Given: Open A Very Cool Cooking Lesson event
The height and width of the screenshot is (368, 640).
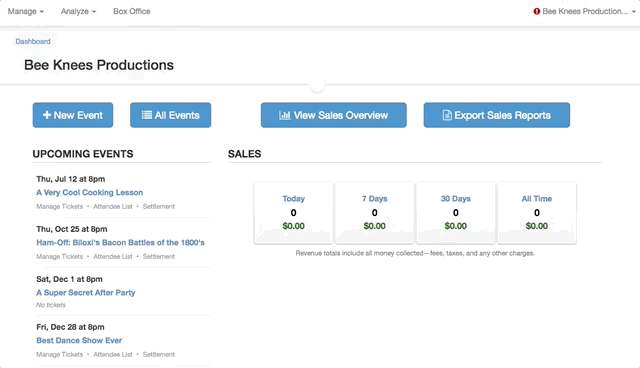Looking at the screenshot, I should (x=89, y=192).
